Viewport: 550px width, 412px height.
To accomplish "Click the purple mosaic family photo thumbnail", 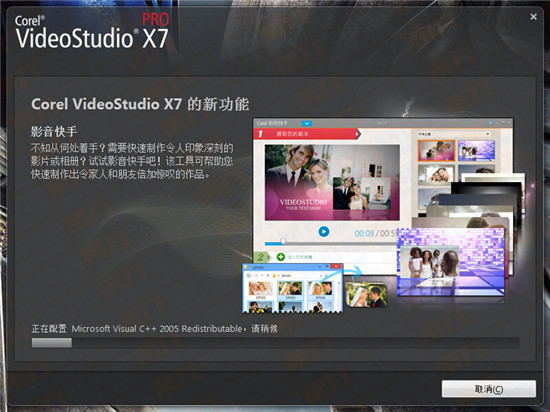I will 451,262.
